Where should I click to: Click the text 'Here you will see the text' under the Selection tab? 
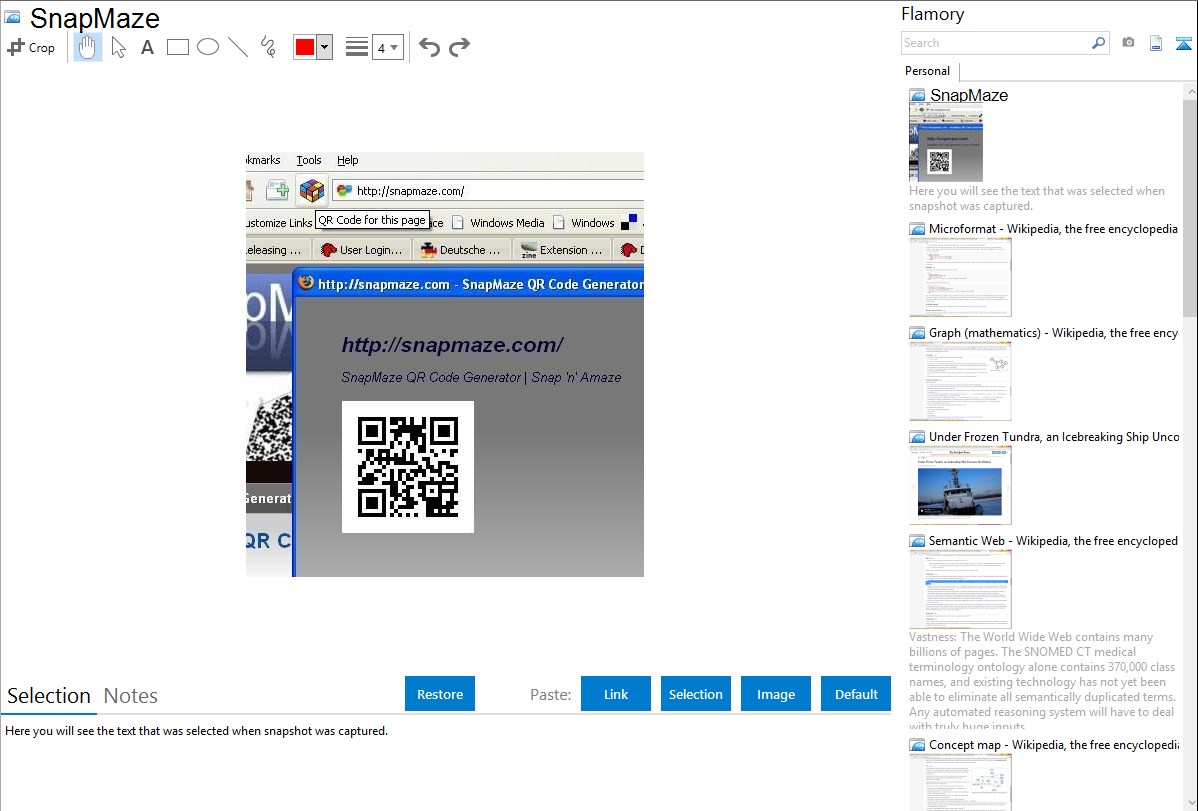196,731
